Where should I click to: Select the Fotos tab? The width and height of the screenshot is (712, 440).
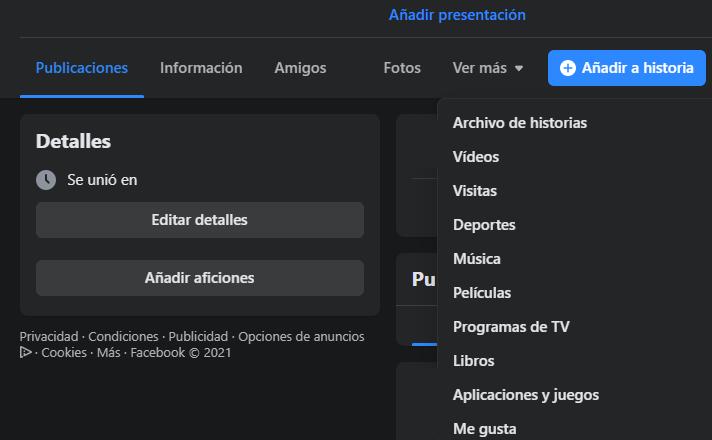click(402, 68)
